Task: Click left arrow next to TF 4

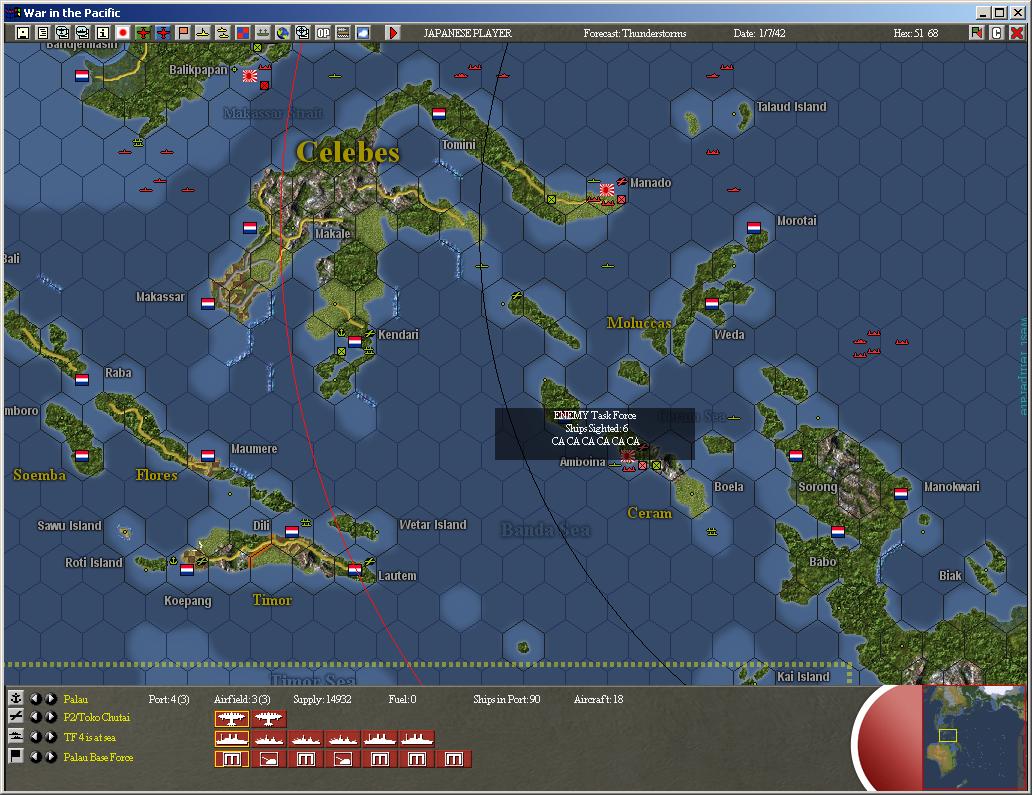Action: click(x=36, y=737)
